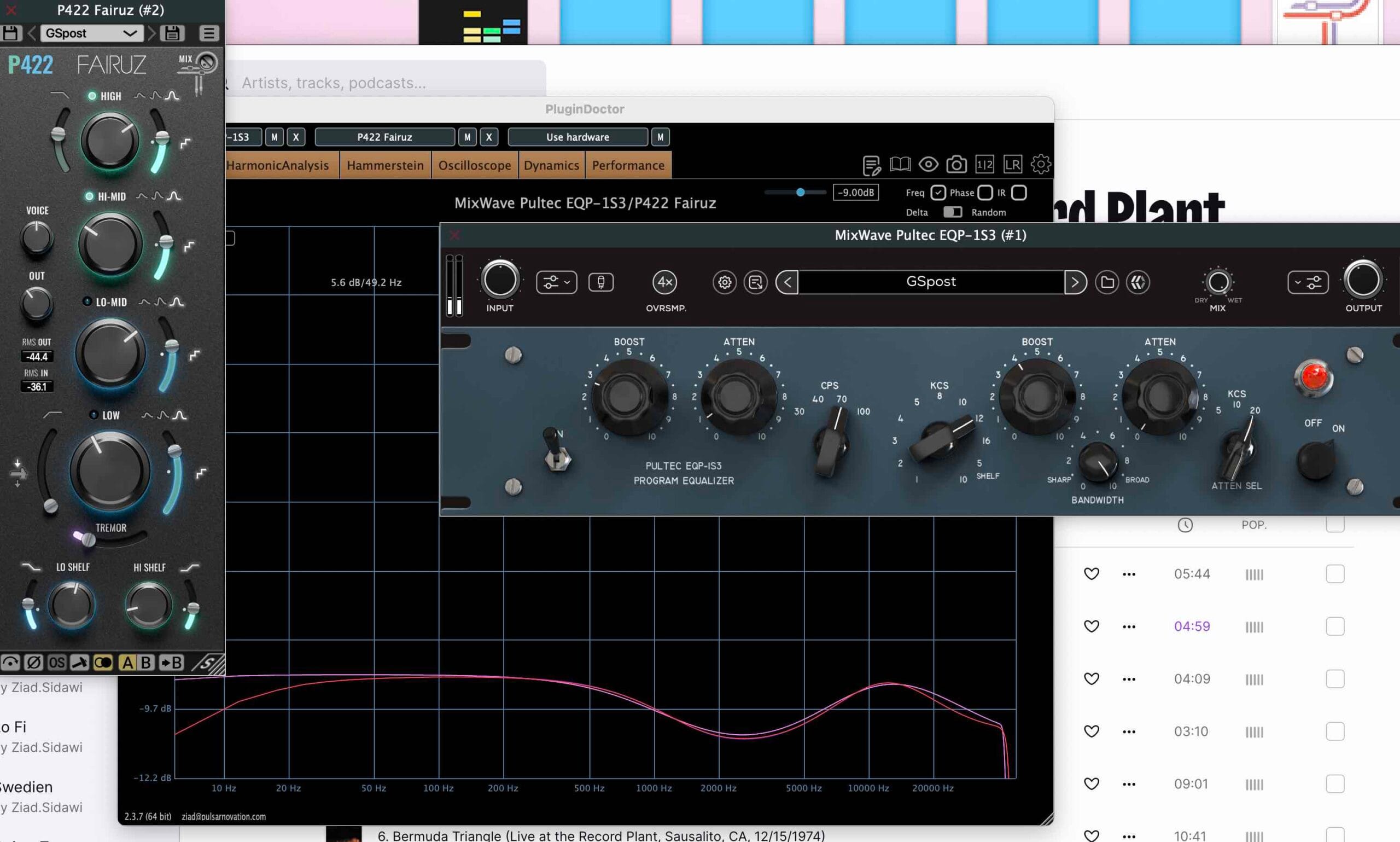The height and width of the screenshot is (842, 1400).
Task: Click the LR channel mode icon
Action: click(1012, 165)
